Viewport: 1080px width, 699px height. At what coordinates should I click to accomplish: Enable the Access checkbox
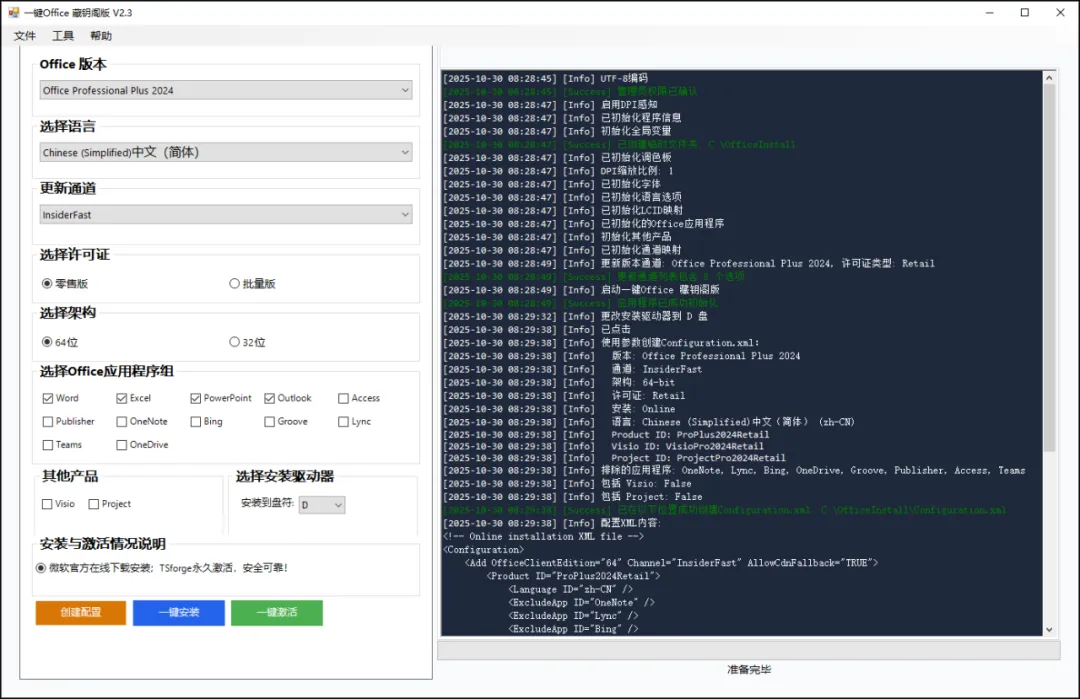click(x=343, y=398)
